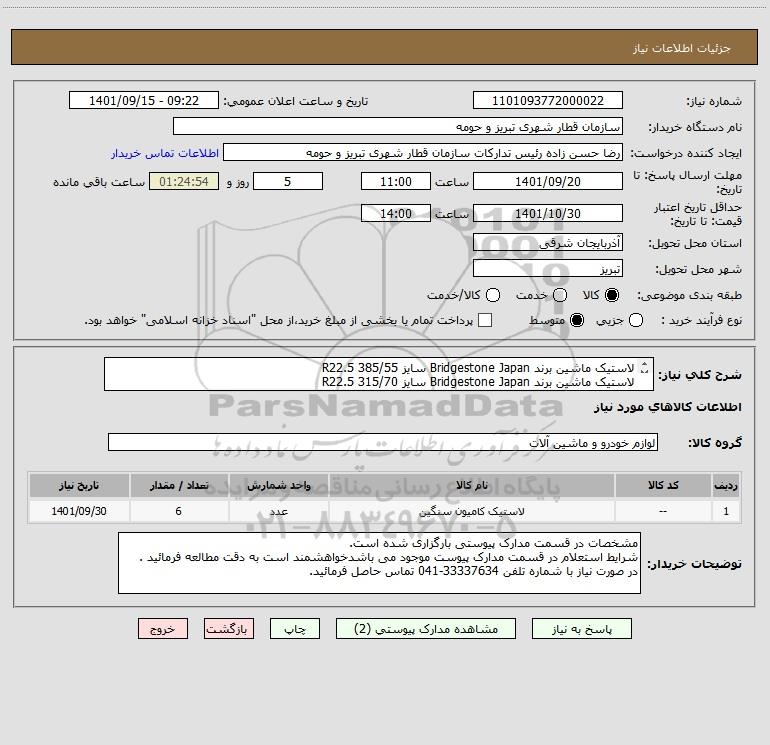Select the متوسط purchase type radio
Viewport: 770px width, 745px height.
577,320
